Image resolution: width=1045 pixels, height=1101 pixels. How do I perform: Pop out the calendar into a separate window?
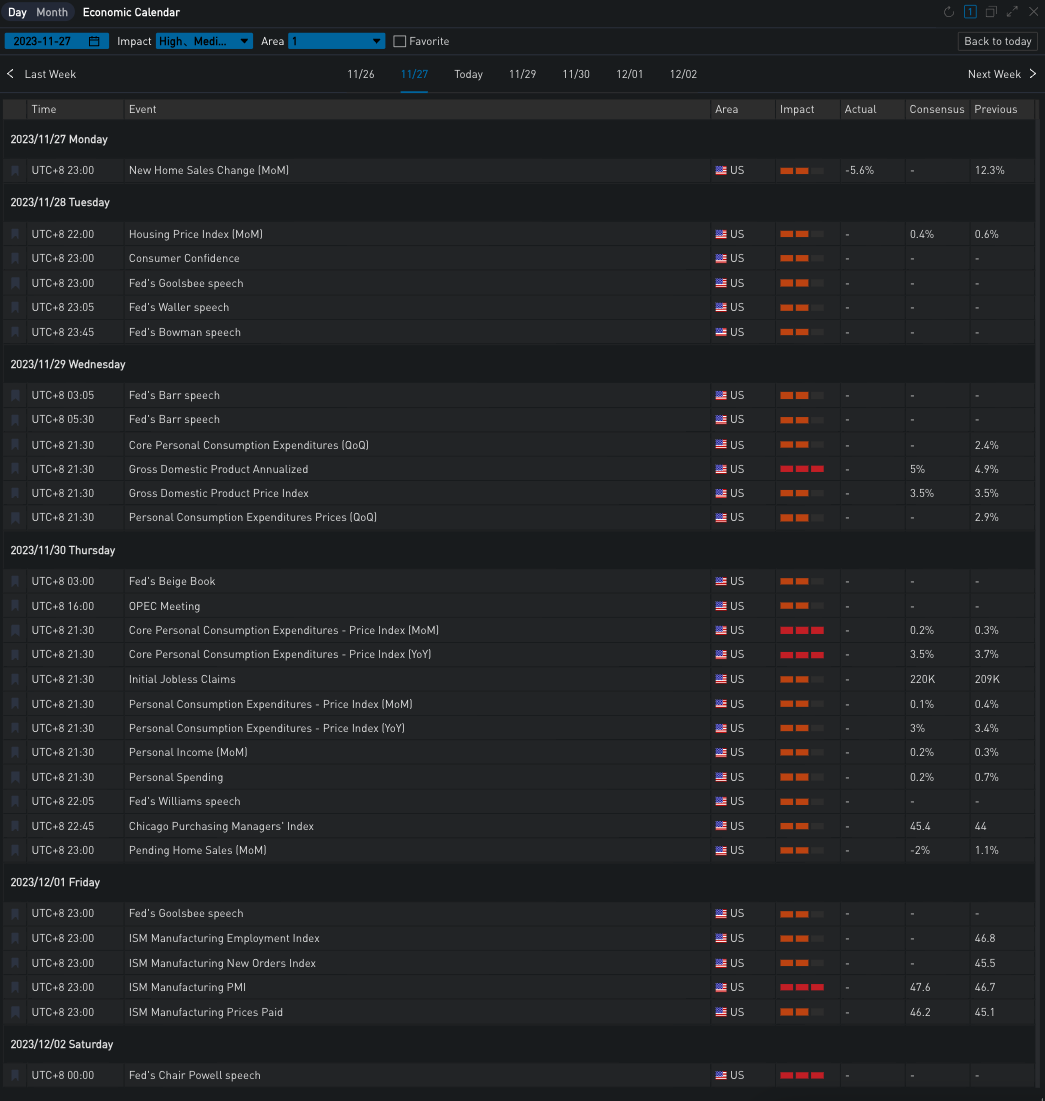(991, 12)
